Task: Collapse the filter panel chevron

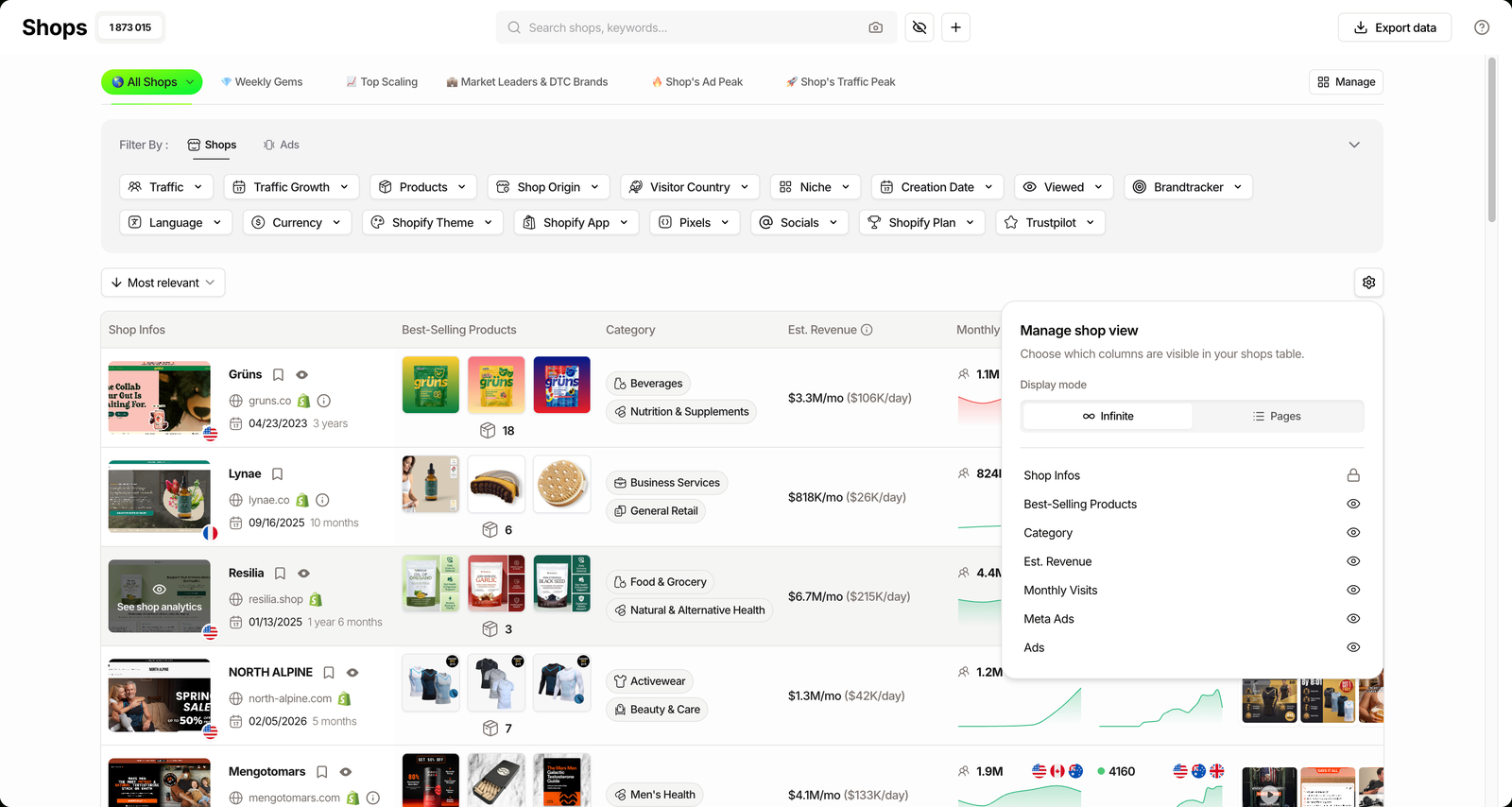Action: coord(1354,145)
